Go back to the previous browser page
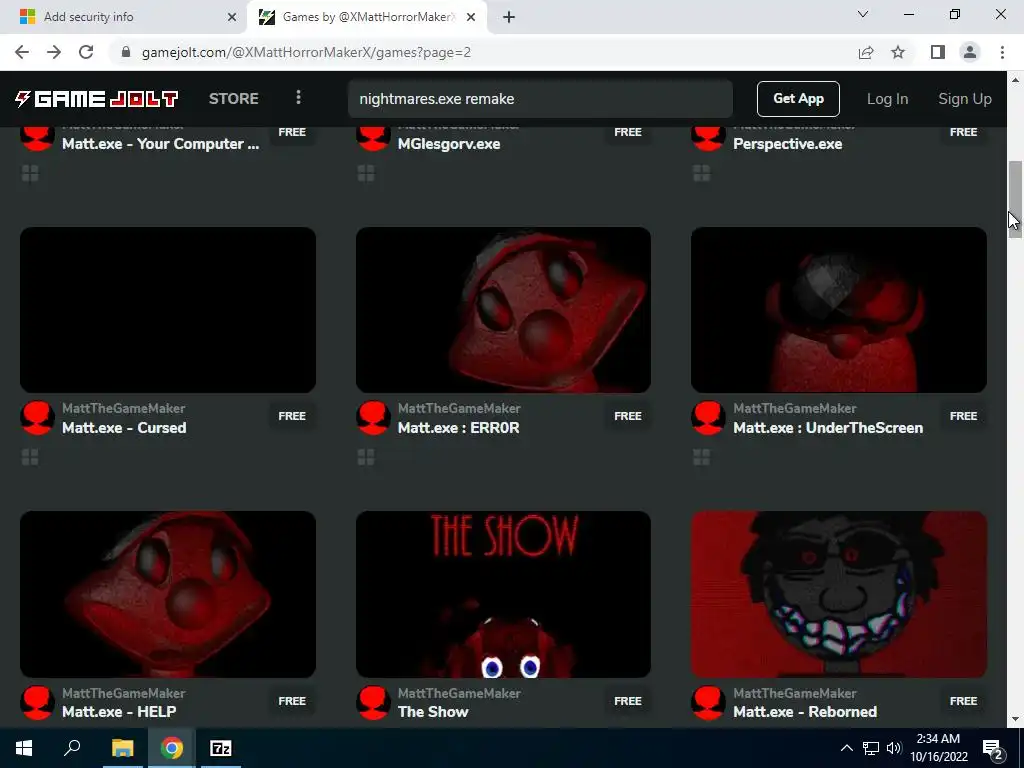The width and height of the screenshot is (1024, 768). [22, 52]
